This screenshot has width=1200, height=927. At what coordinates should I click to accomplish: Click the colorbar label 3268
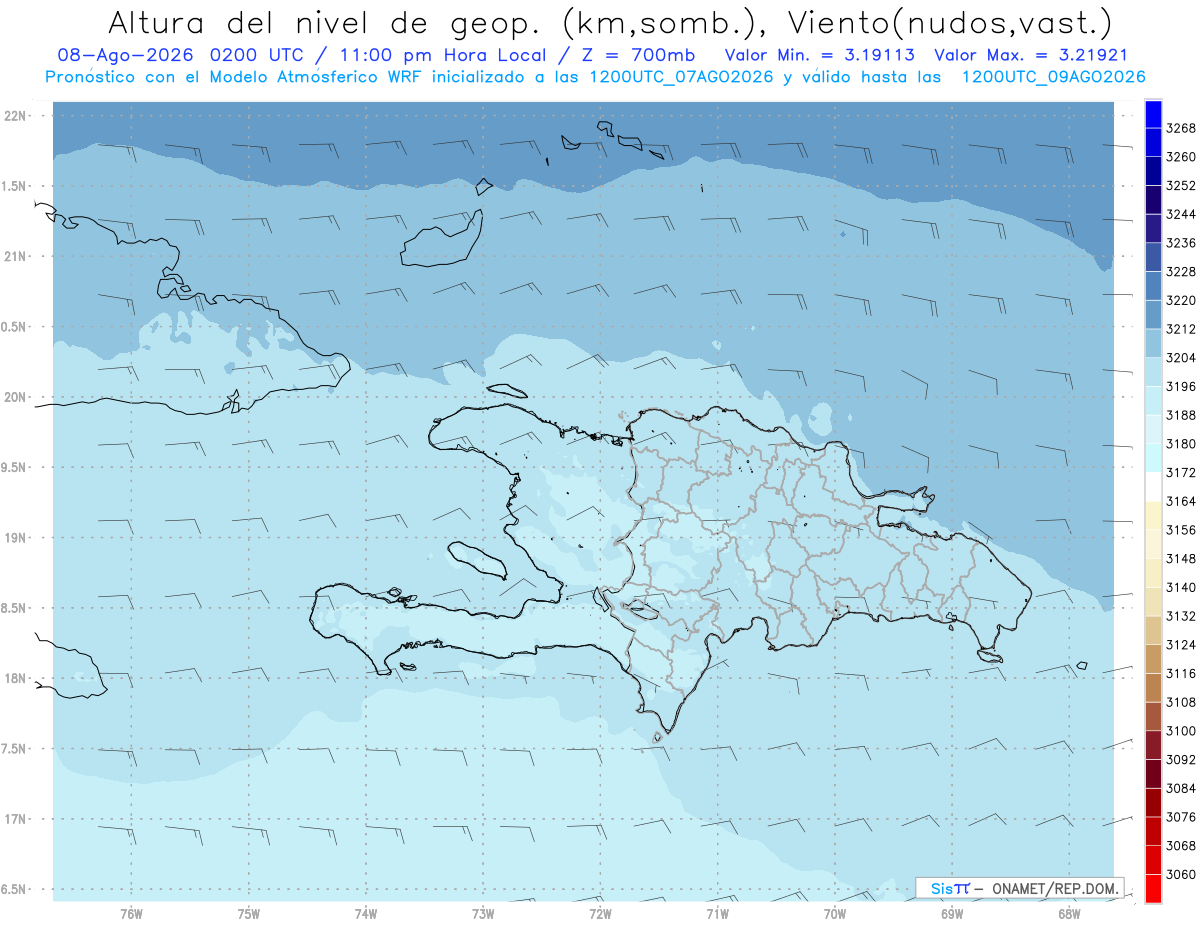(x=1180, y=128)
